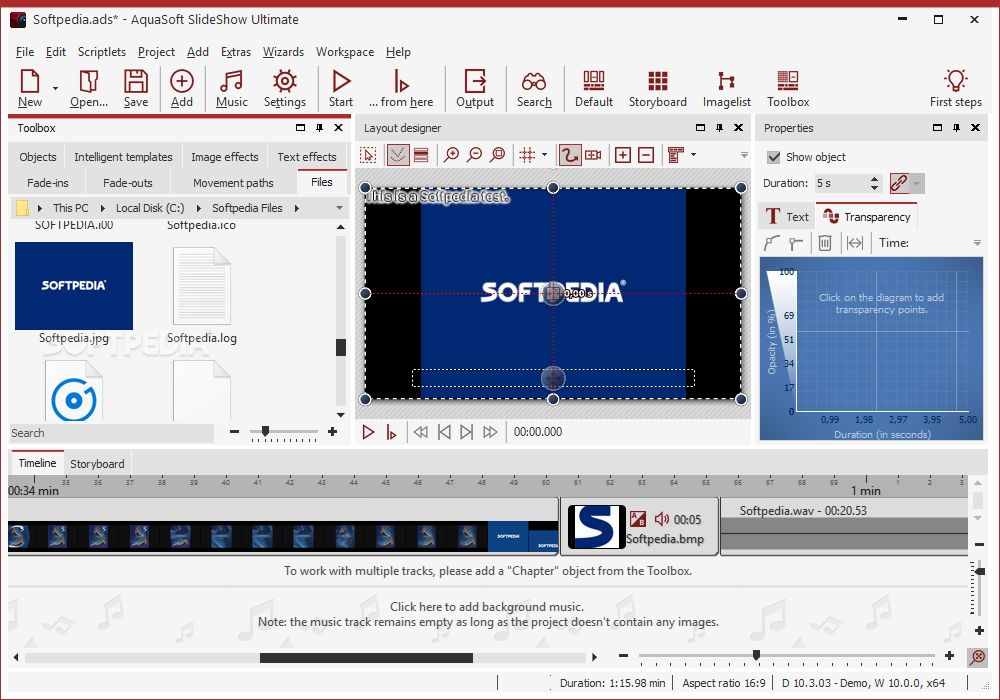Open the Workspace menu
Image resolution: width=1000 pixels, height=700 pixels.
[x=345, y=52]
